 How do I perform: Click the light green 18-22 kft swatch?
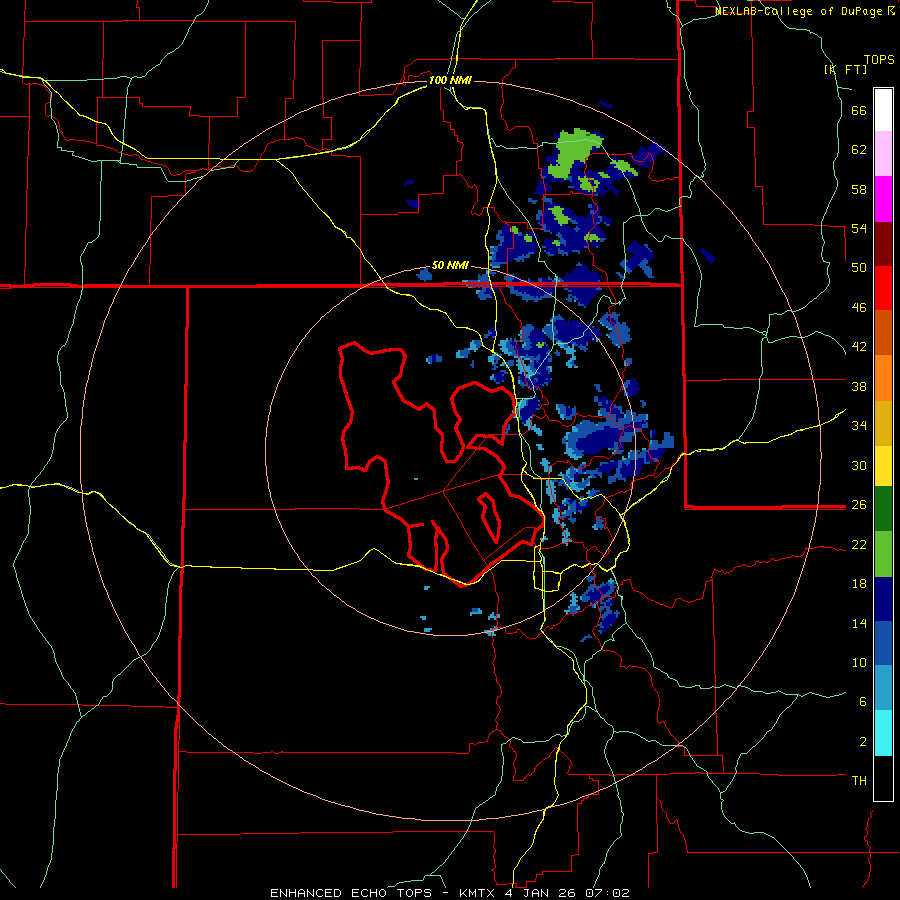(883, 554)
